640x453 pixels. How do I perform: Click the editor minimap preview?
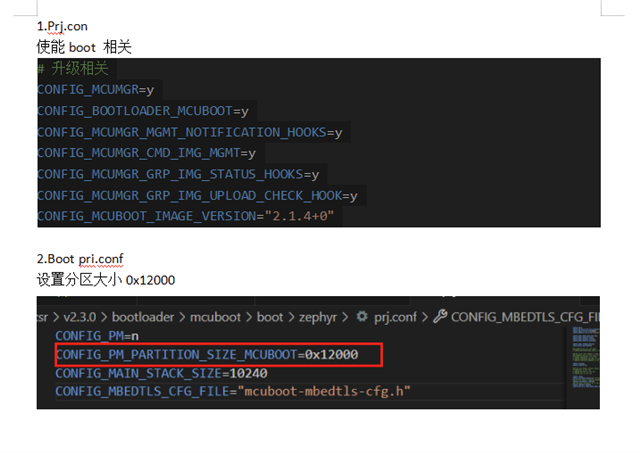[x=586, y=358]
